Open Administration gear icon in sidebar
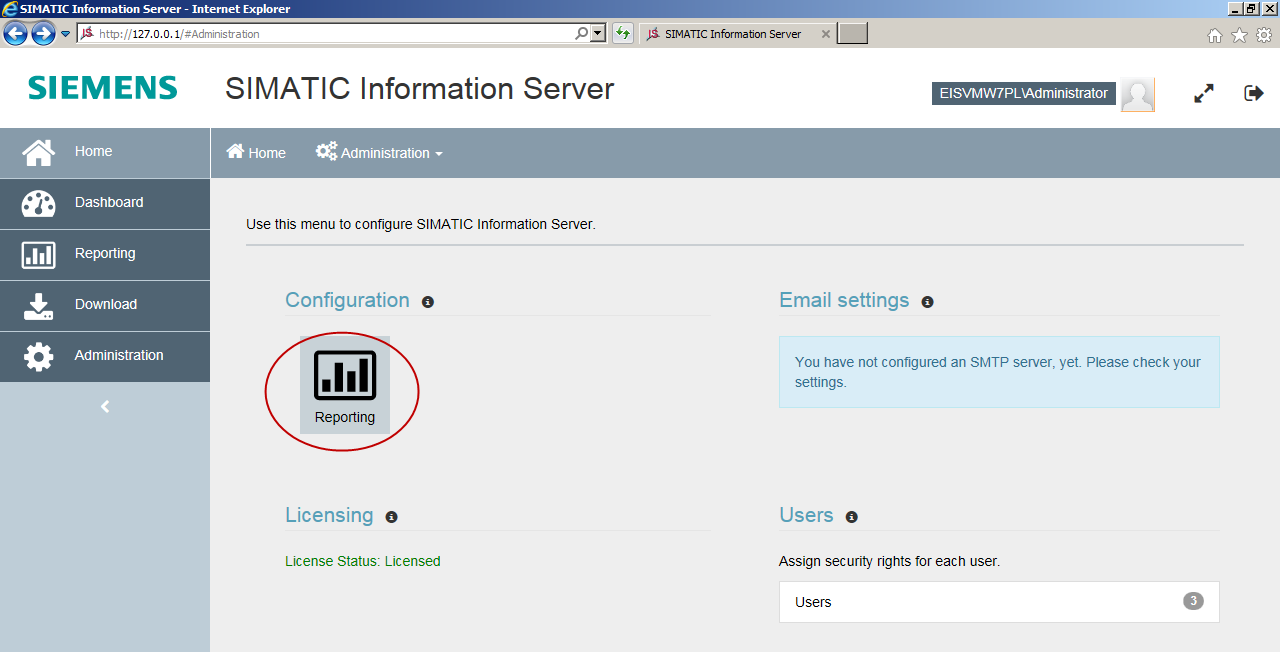The width and height of the screenshot is (1280, 652). 39,356
